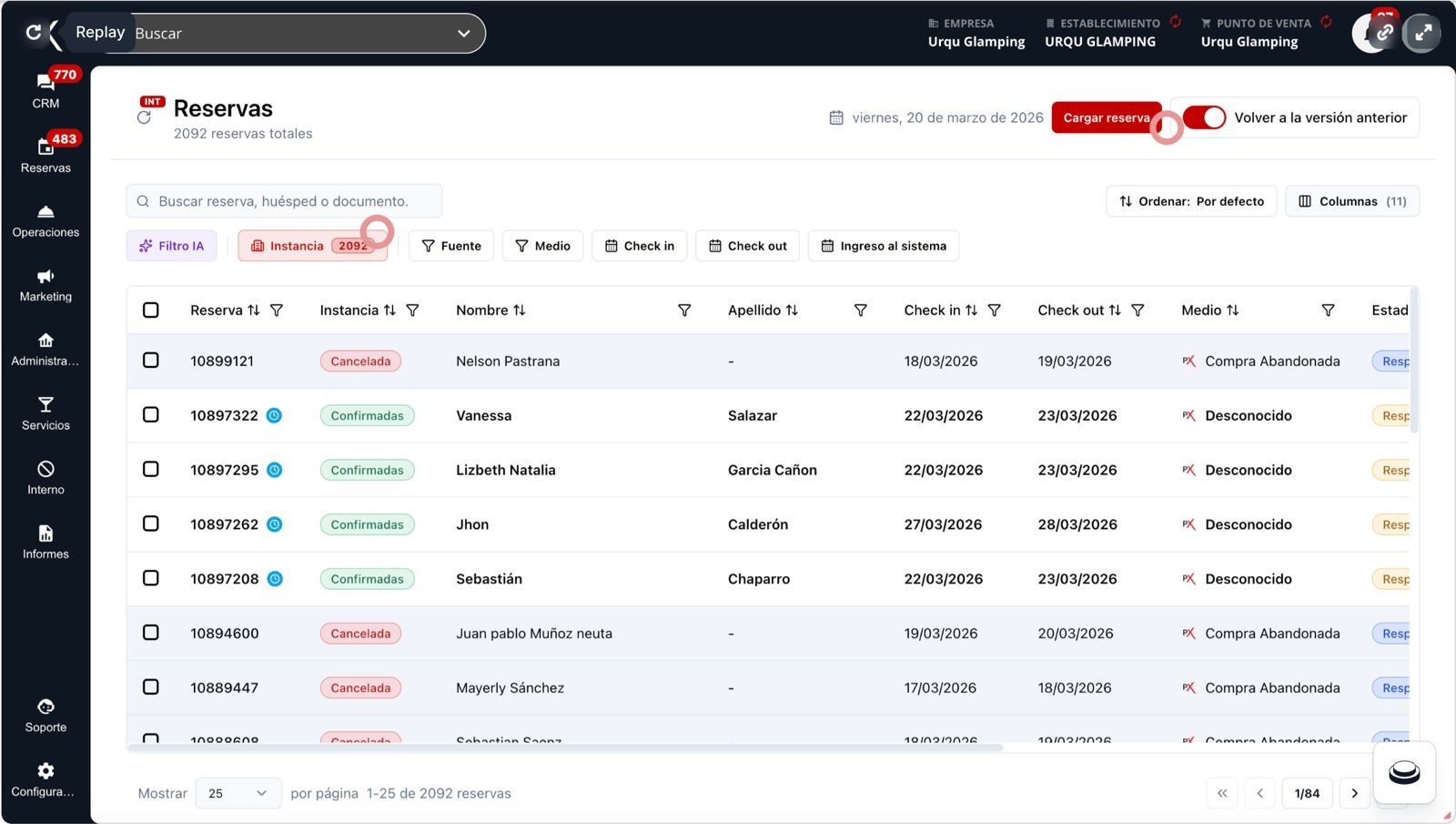This screenshot has height=824, width=1456.
Task: Open the rows-per-page dropdown showing 25
Action: click(238, 793)
